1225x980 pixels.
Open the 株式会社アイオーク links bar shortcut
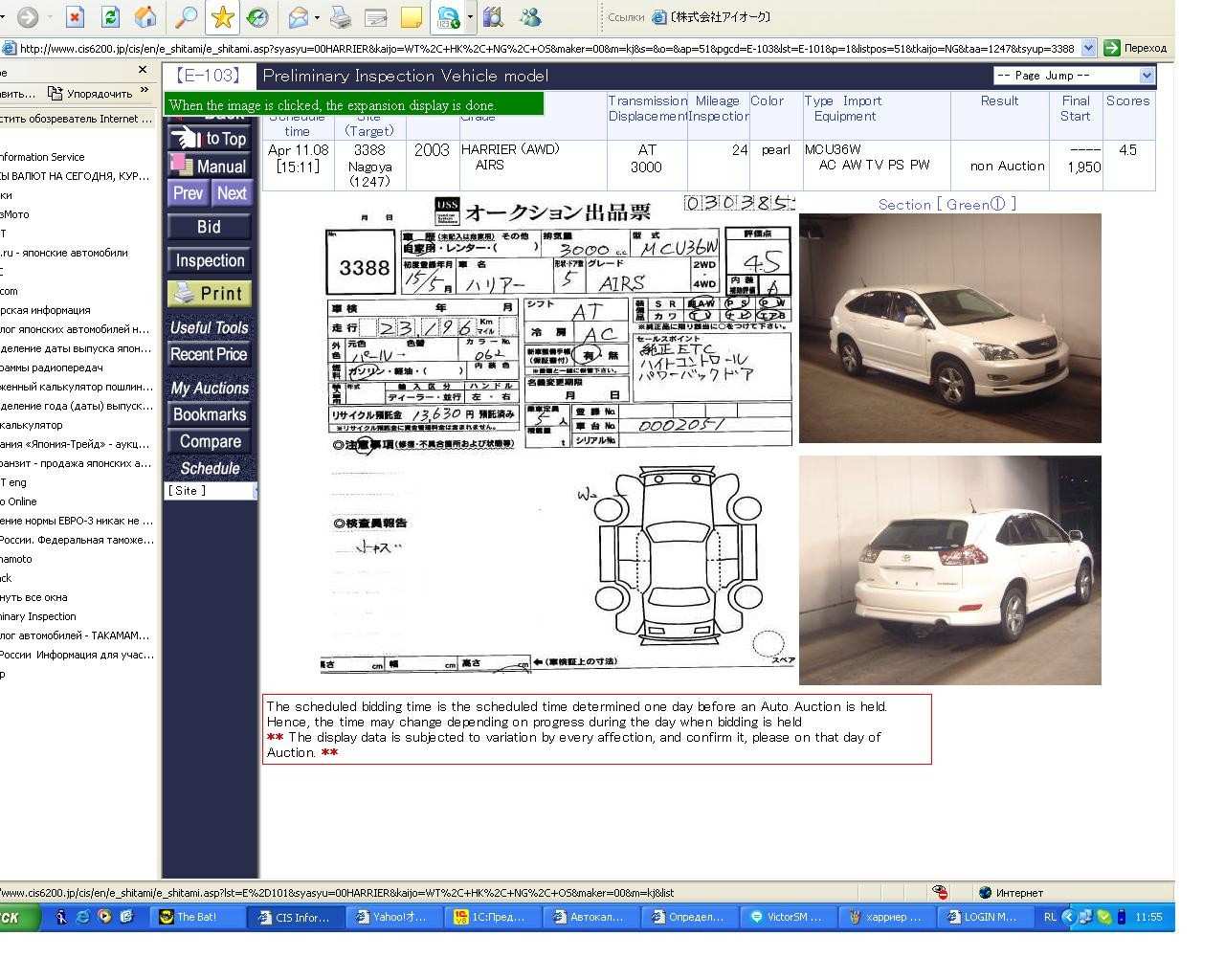(x=711, y=17)
